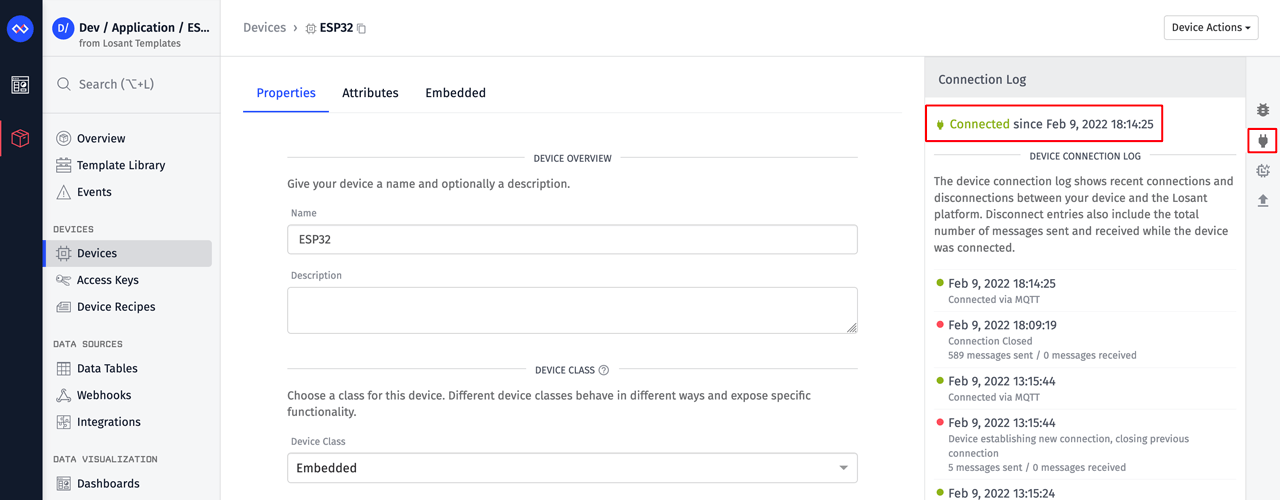Switch to the Properties tab
The image size is (1280, 500).
(x=286, y=93)
